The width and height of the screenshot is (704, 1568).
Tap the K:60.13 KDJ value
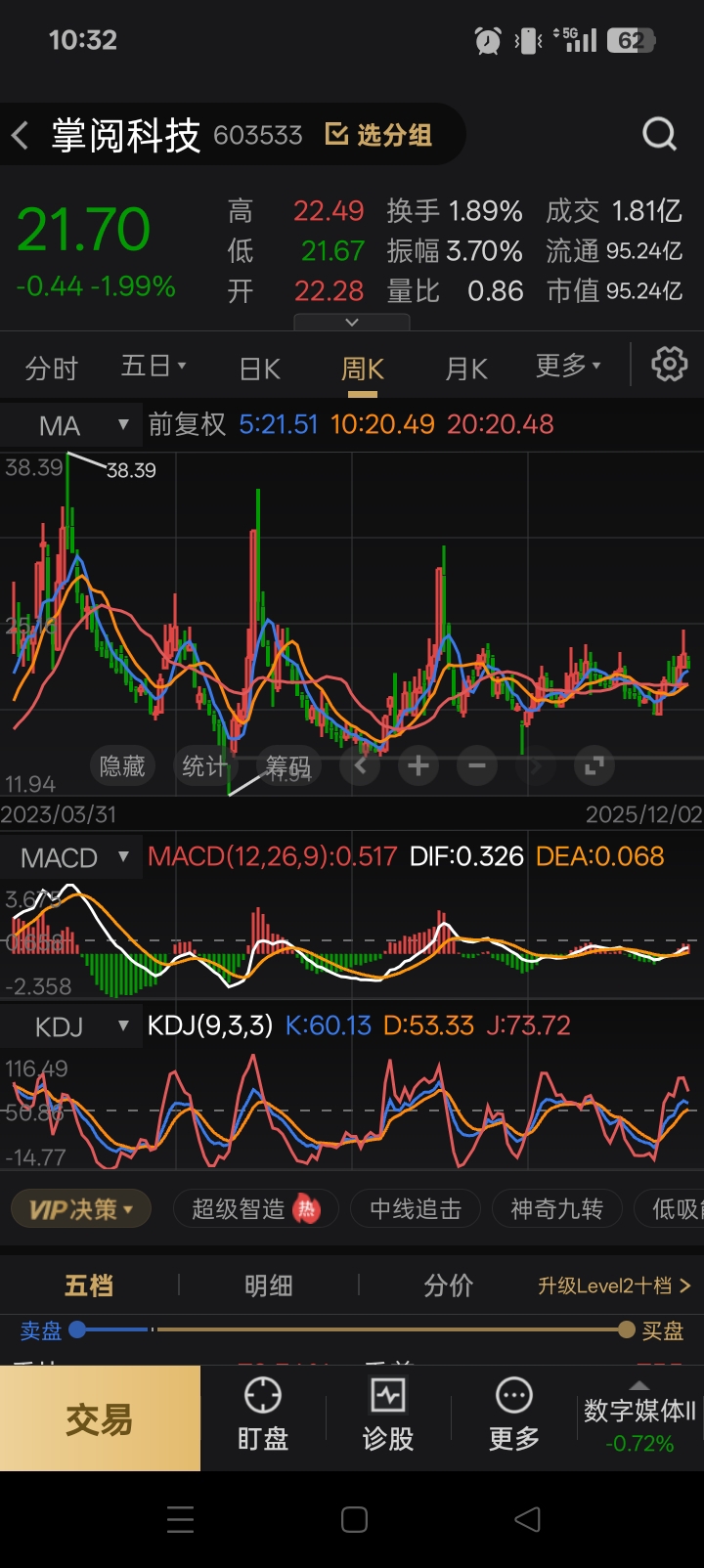click(x=329, y=1025)
